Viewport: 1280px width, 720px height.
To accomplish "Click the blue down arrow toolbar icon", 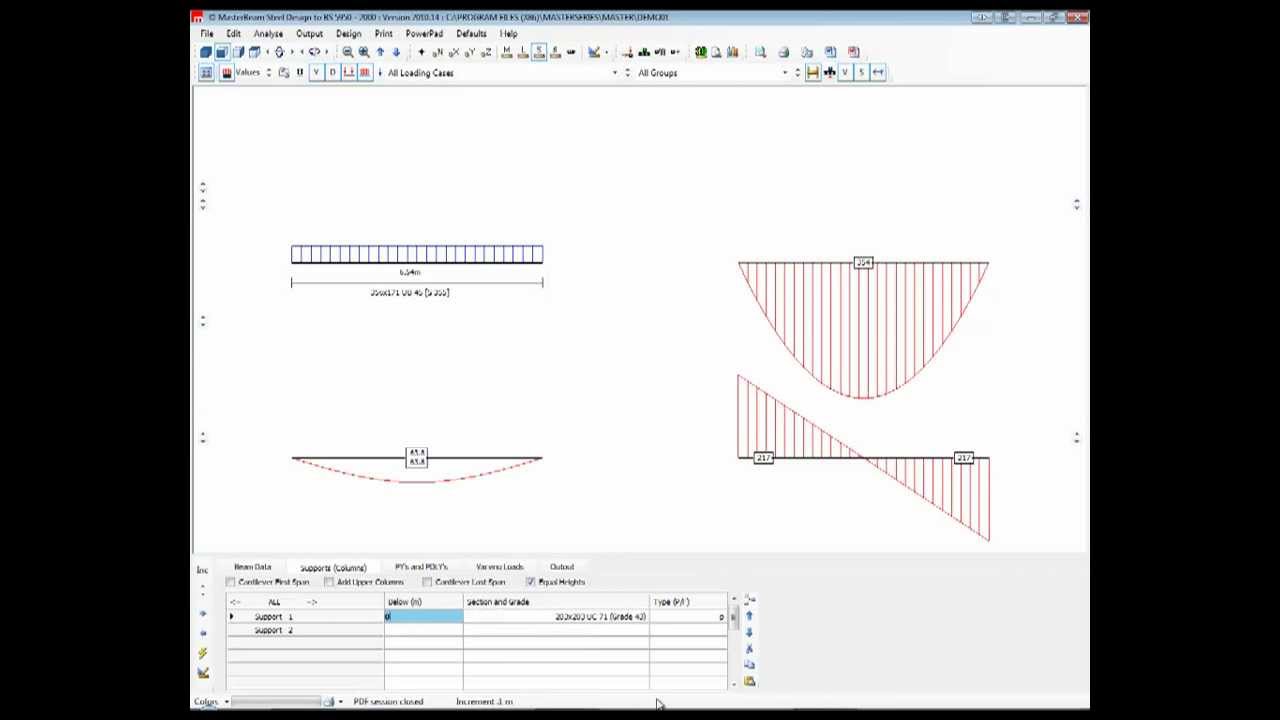I will pyautogui.click(x=396, y=52).
